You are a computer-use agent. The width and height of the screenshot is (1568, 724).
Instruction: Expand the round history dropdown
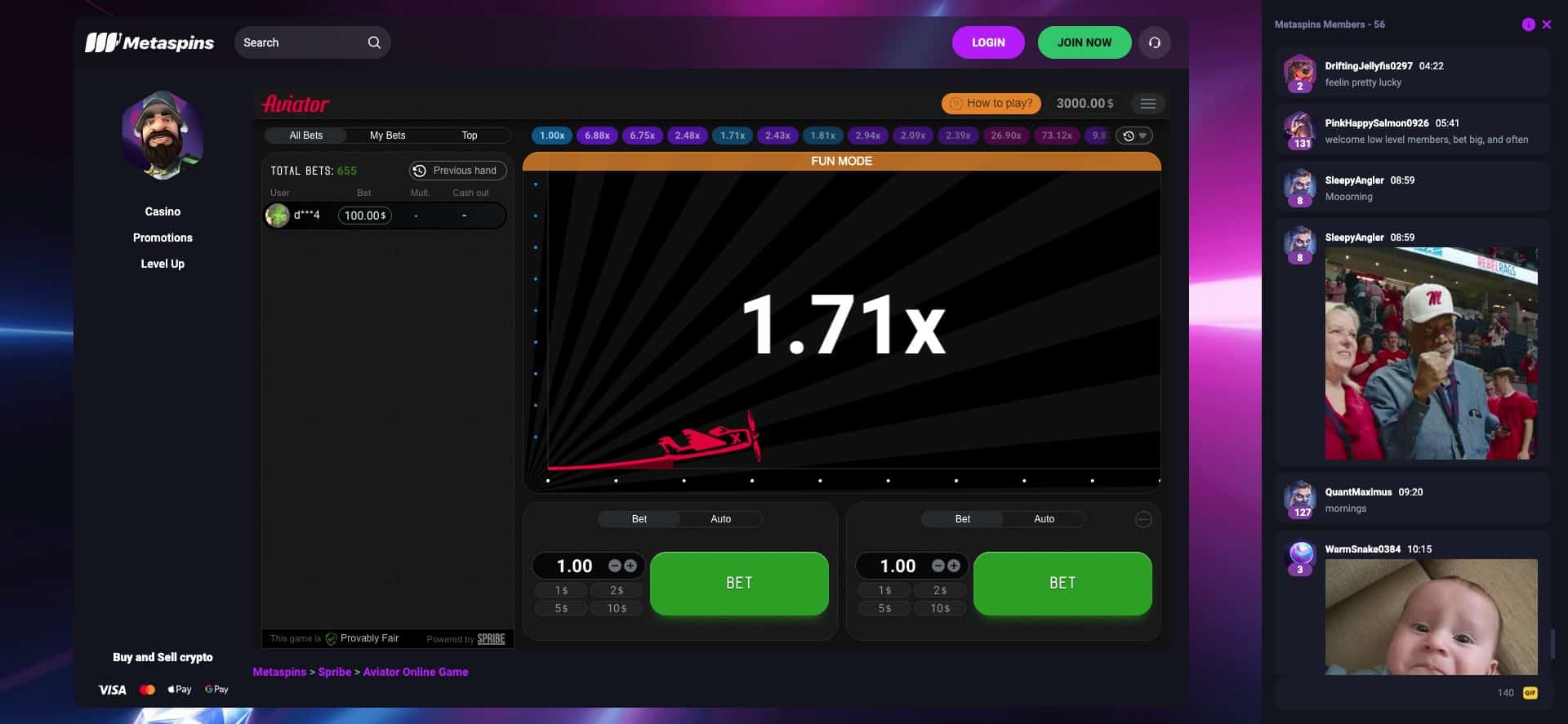pyautogui.click(x=1134, y=136)
